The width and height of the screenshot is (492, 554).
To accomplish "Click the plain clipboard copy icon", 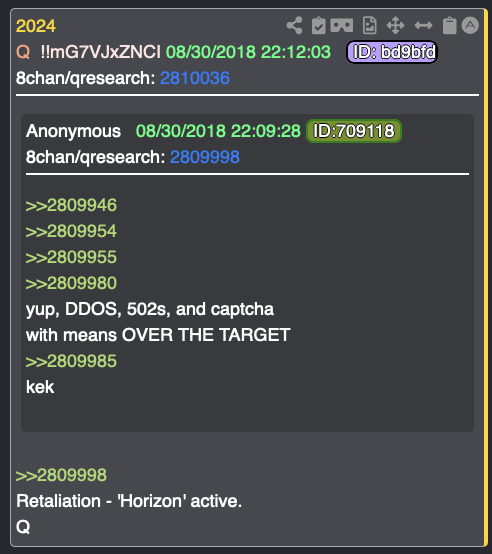I will 449,25.
